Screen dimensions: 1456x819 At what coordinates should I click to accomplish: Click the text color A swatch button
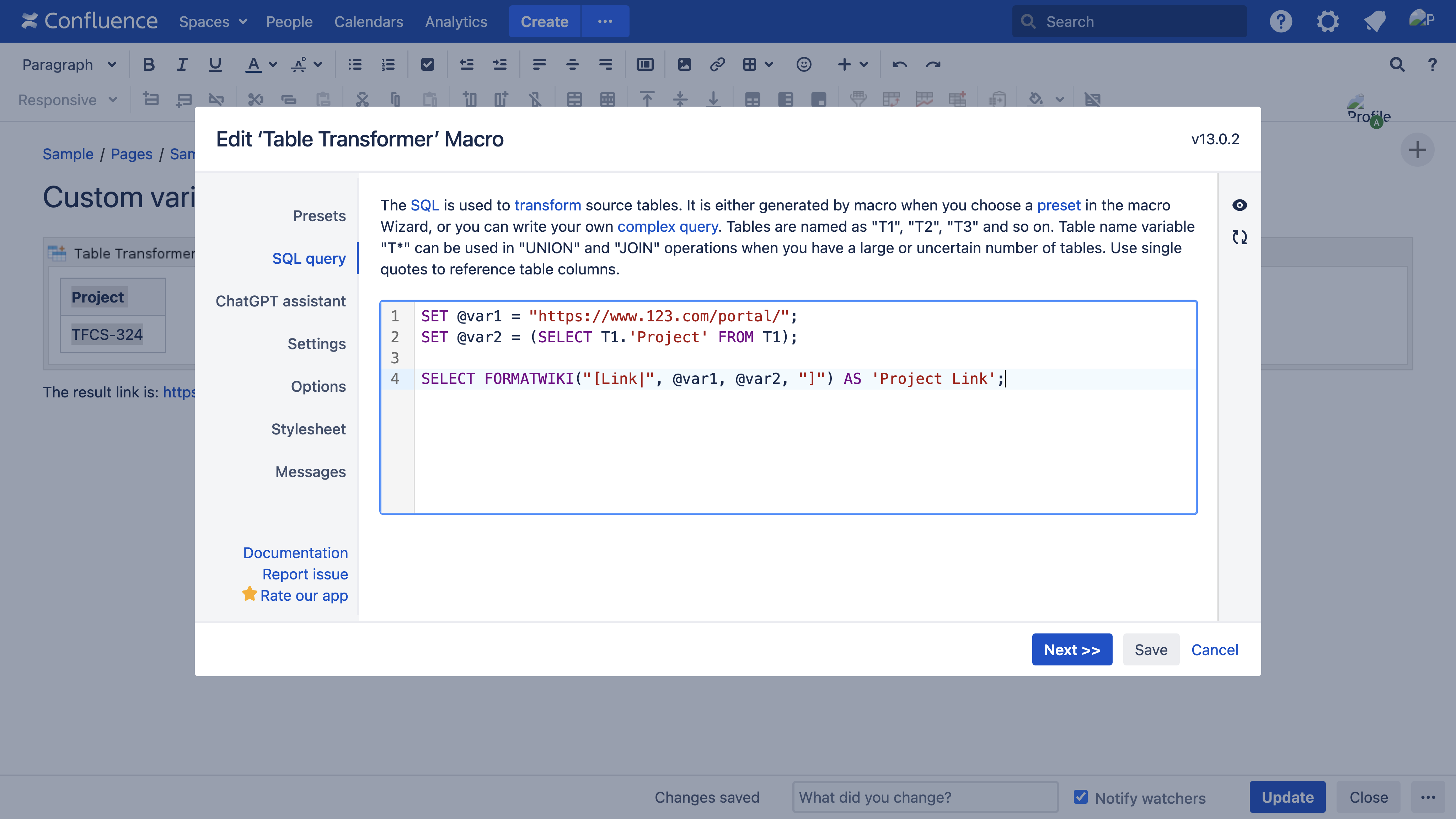coord(253,64)
